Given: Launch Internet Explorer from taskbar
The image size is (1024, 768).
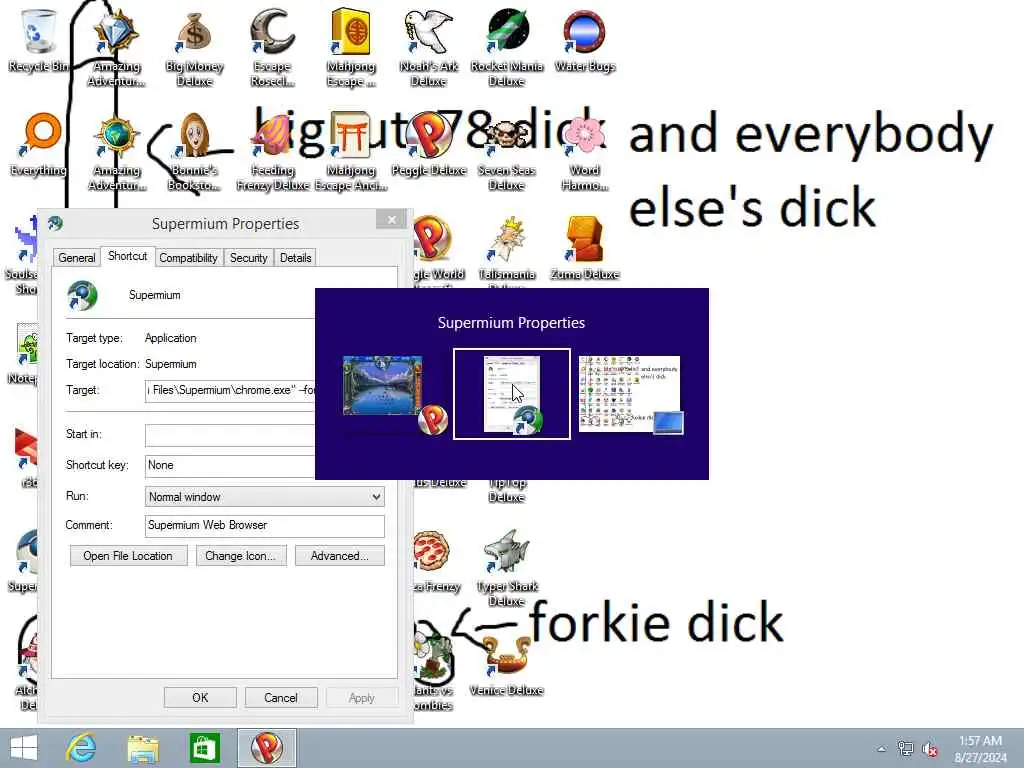Looking at the screenshot, I should pos(81,748).
